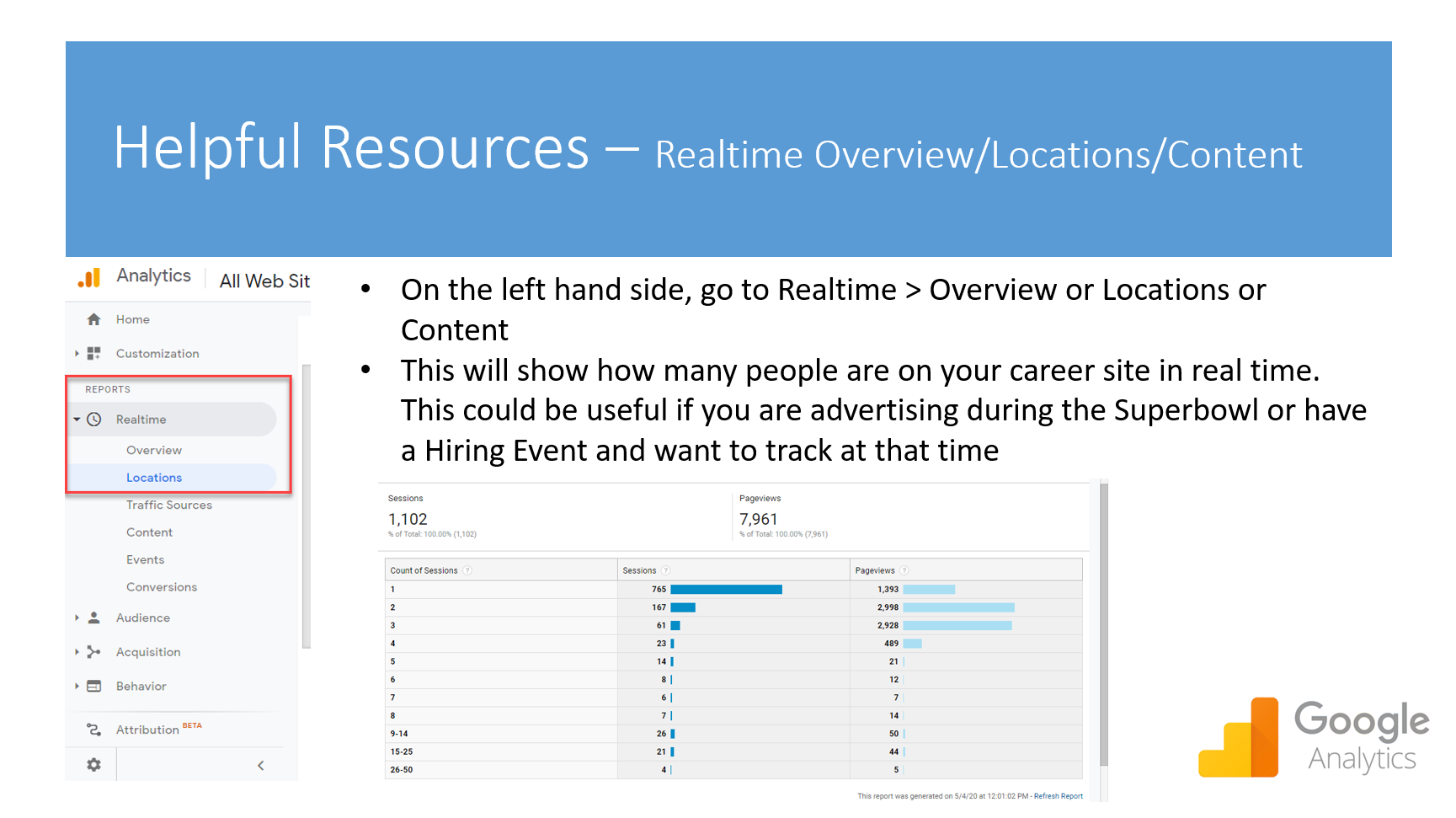Click the Acquisition icon
The image size is (1456, 818).
(93, 651)
